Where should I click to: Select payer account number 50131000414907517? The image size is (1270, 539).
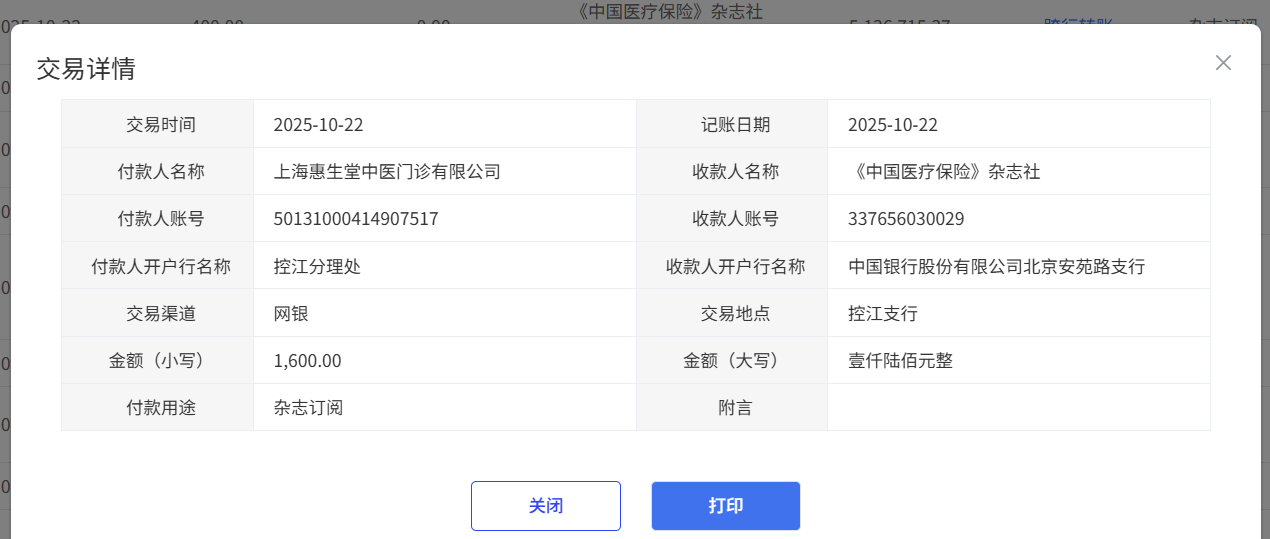click(x=356, y=219)
